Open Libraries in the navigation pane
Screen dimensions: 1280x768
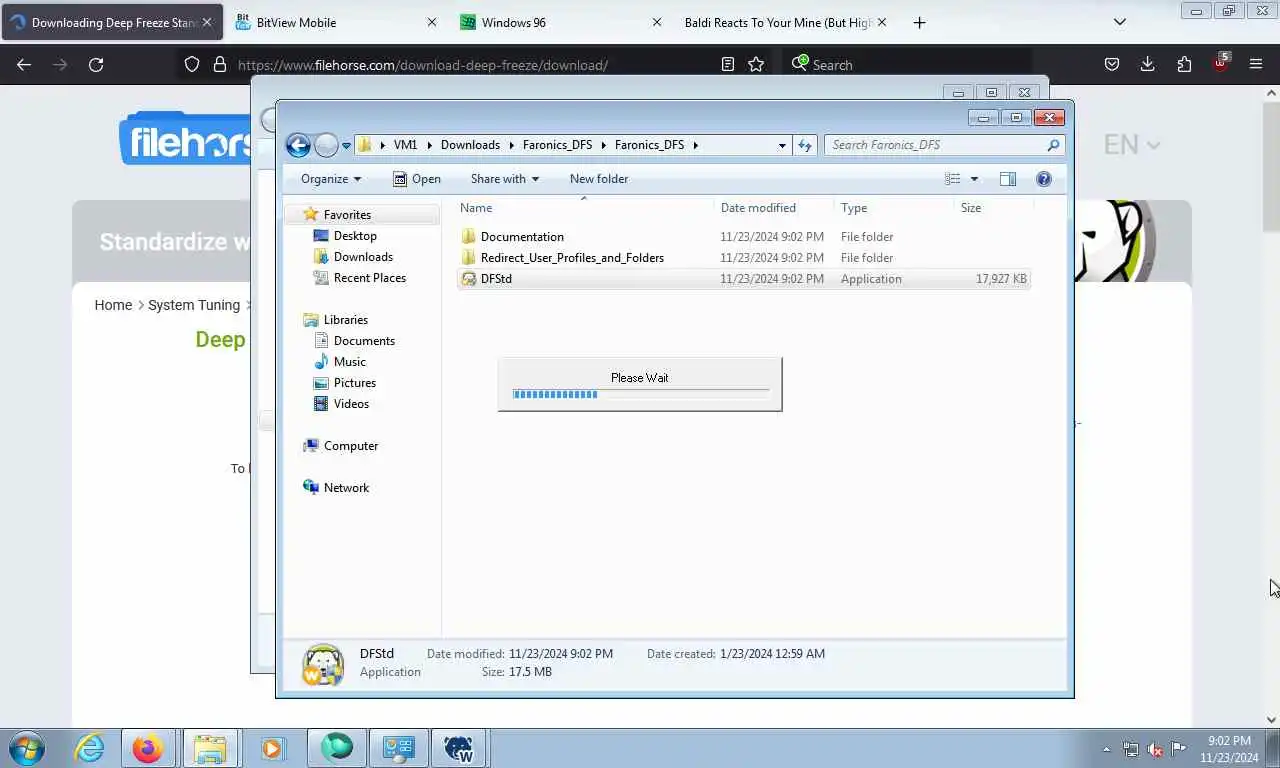click(345, 320)
